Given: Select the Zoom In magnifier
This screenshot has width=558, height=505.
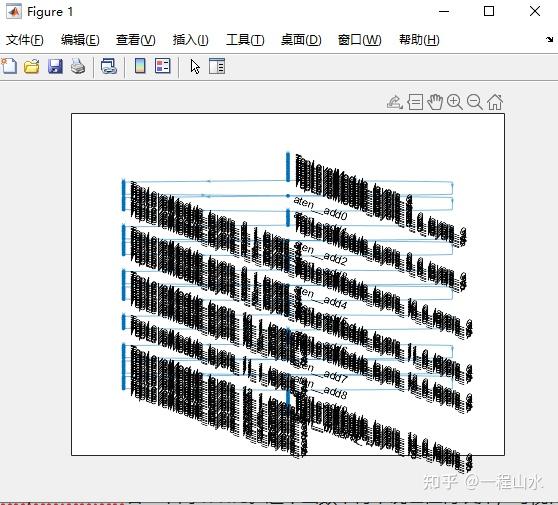Looking at the screenshot, I should [x=455, y=102].
